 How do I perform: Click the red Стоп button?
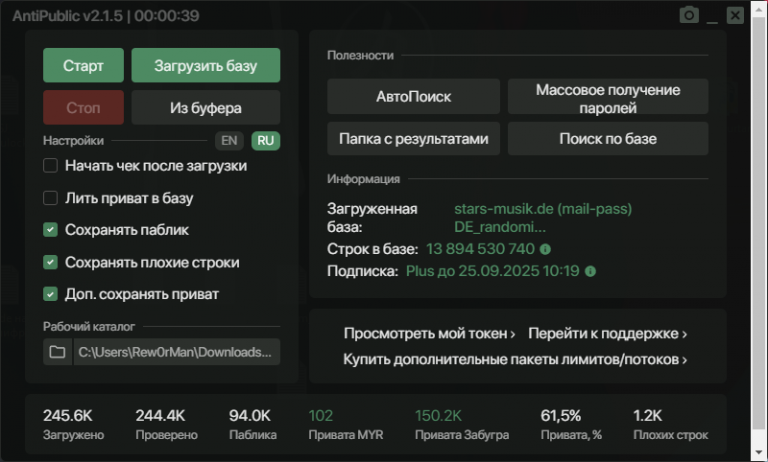[83, 107]
